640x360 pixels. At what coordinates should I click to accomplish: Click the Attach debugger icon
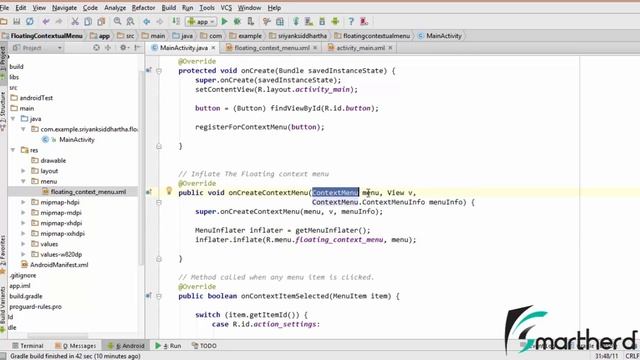(x=251, y=22)
